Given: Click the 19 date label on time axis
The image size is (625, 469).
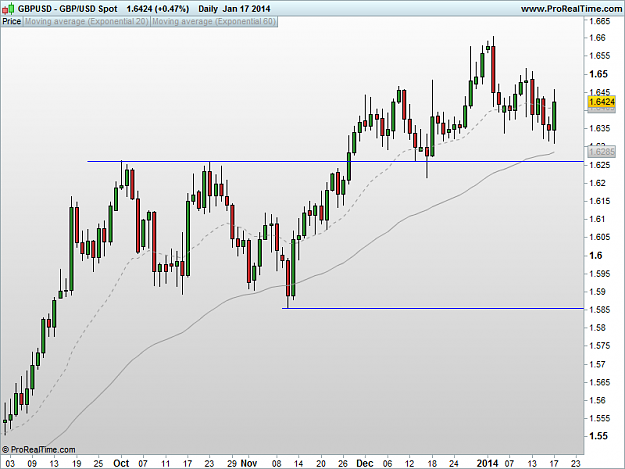Looking at the screenshot, I should (77, 464).
